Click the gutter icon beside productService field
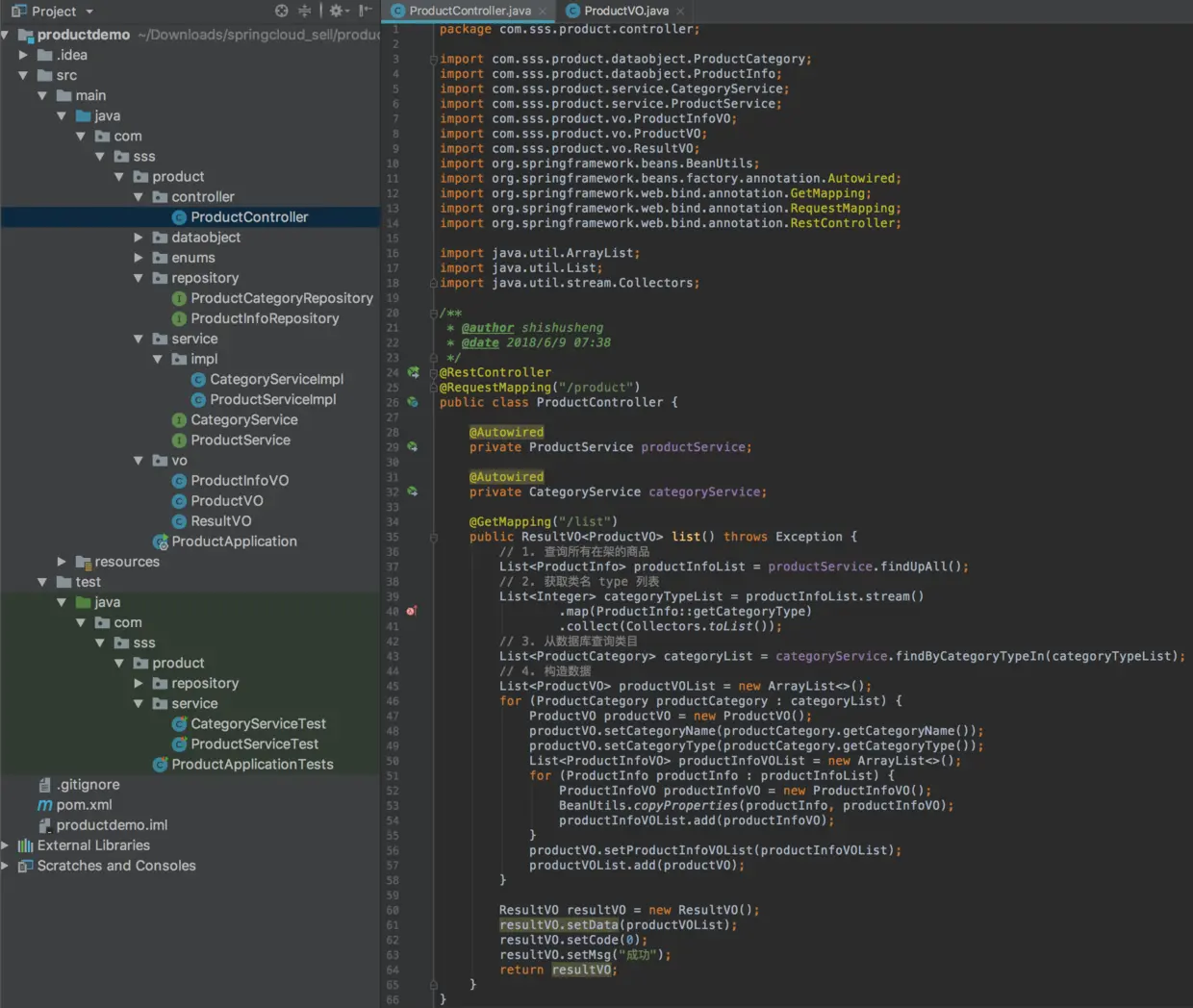 [413, 447]
